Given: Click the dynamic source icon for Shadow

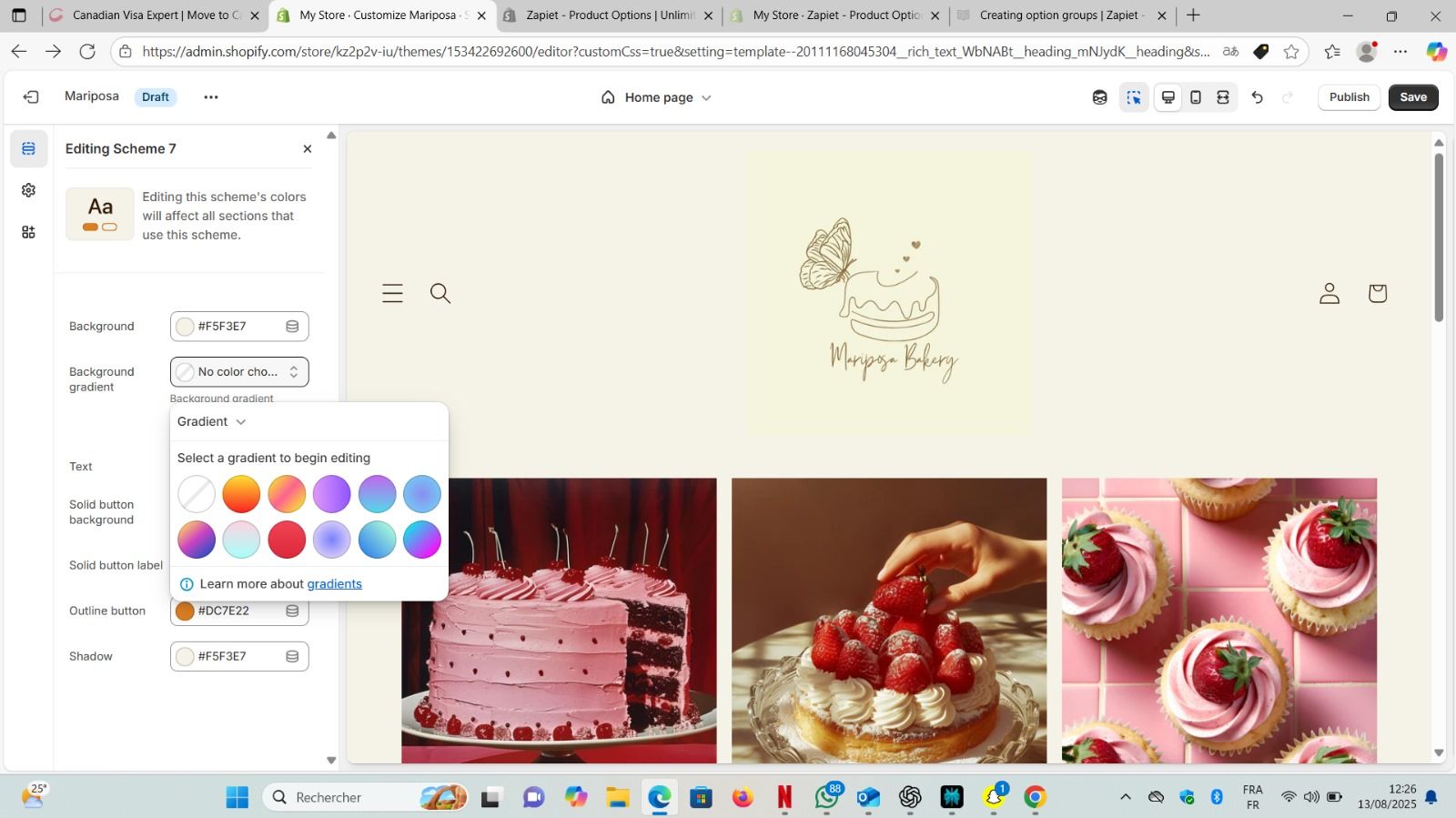Looking at the screenshot, I should point(292,656).
